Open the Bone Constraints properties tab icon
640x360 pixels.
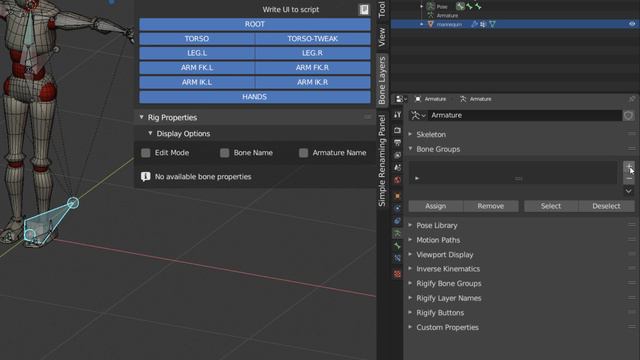pyautogui.click(x=397, y=258)
